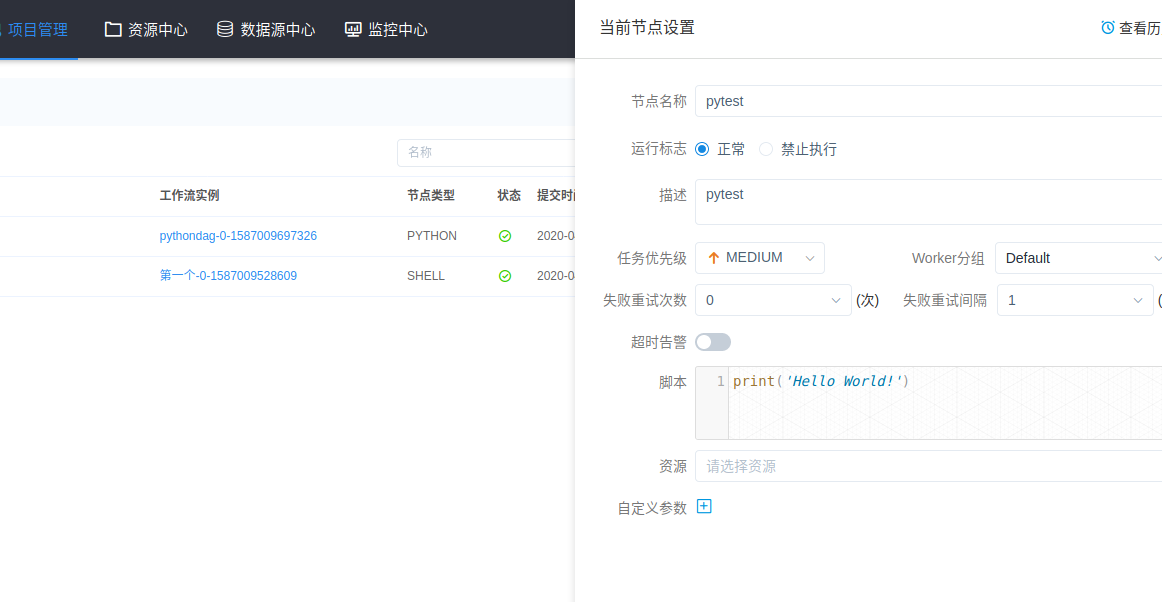This screenshot has width=1162, height=602.
Task: Open the 任务优先级 MEDIUM dropdown
Action: pyautogui.click(x=760, y=258)
